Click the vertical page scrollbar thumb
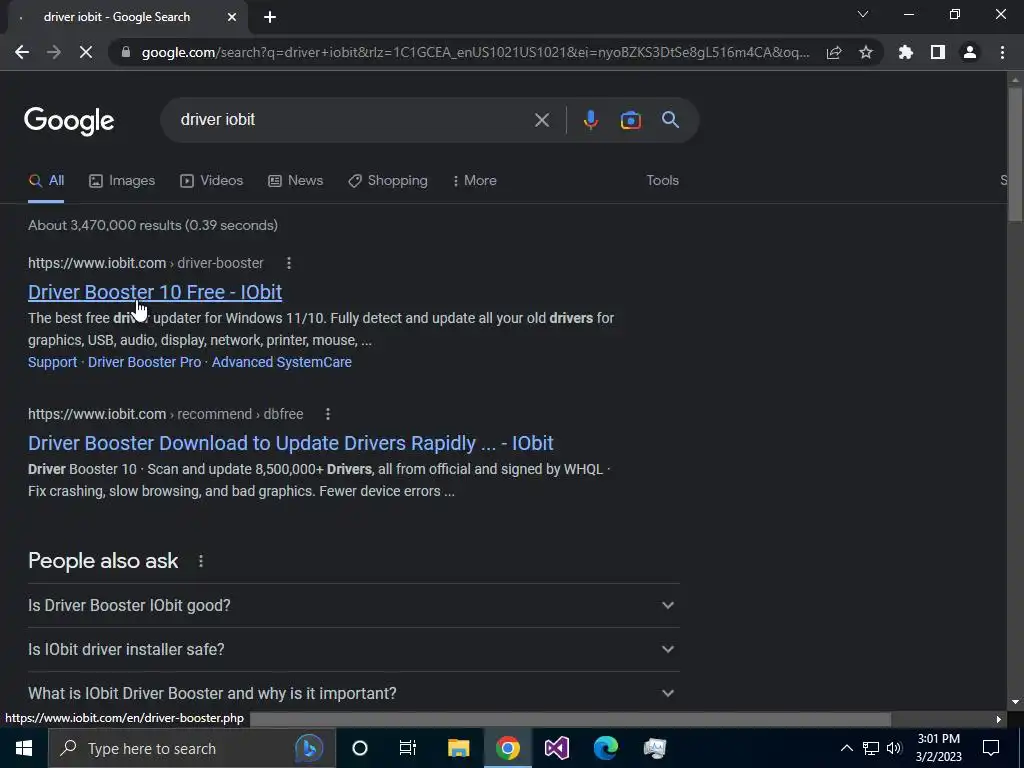 click(x=1015, y=155)
